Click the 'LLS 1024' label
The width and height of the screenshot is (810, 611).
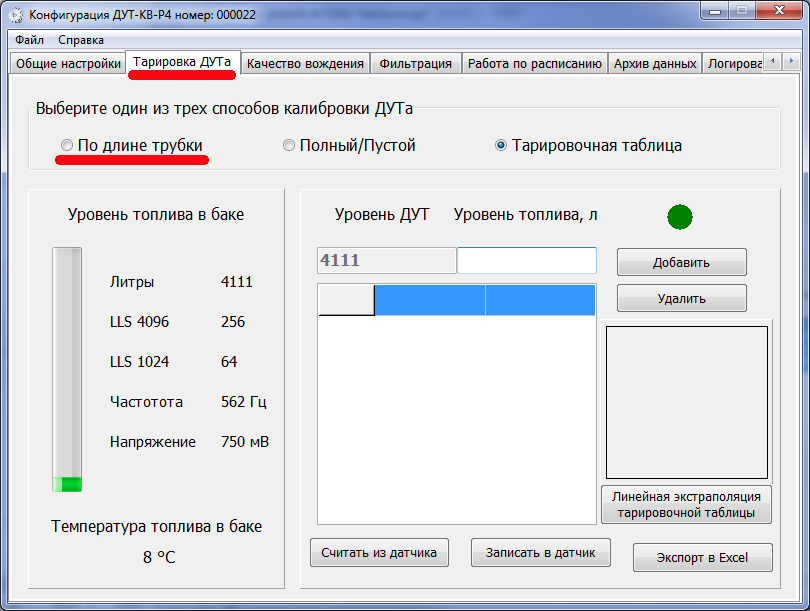click(139, 362)
